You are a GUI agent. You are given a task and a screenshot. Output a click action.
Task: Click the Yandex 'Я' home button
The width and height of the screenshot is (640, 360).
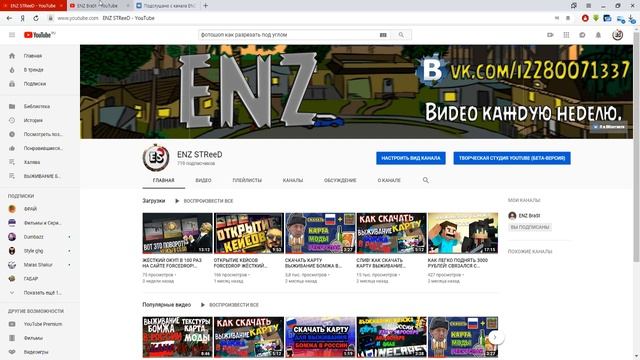point(22,18)
